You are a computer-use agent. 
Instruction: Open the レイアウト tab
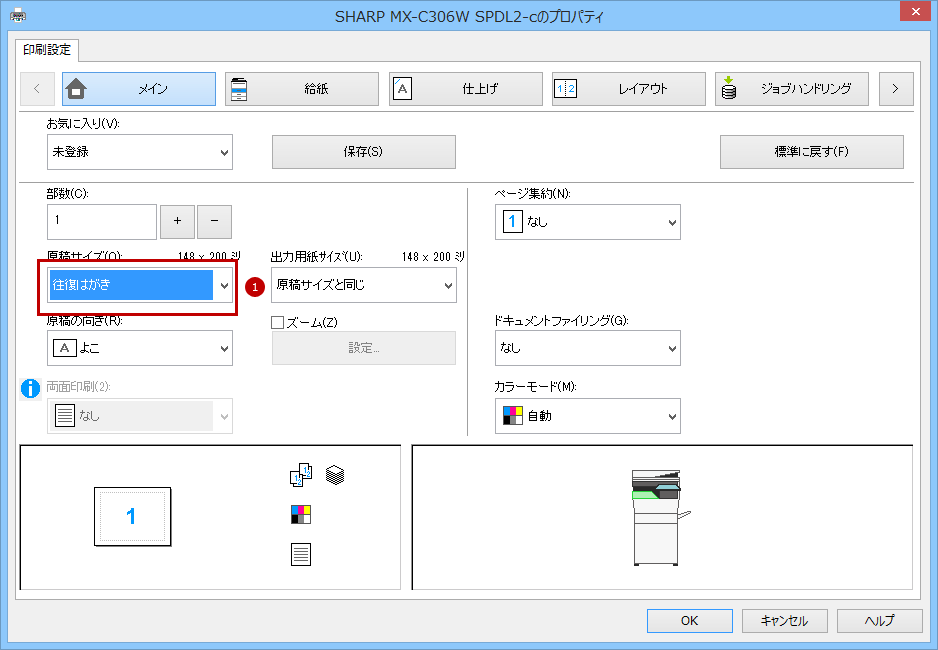[629, 89]
